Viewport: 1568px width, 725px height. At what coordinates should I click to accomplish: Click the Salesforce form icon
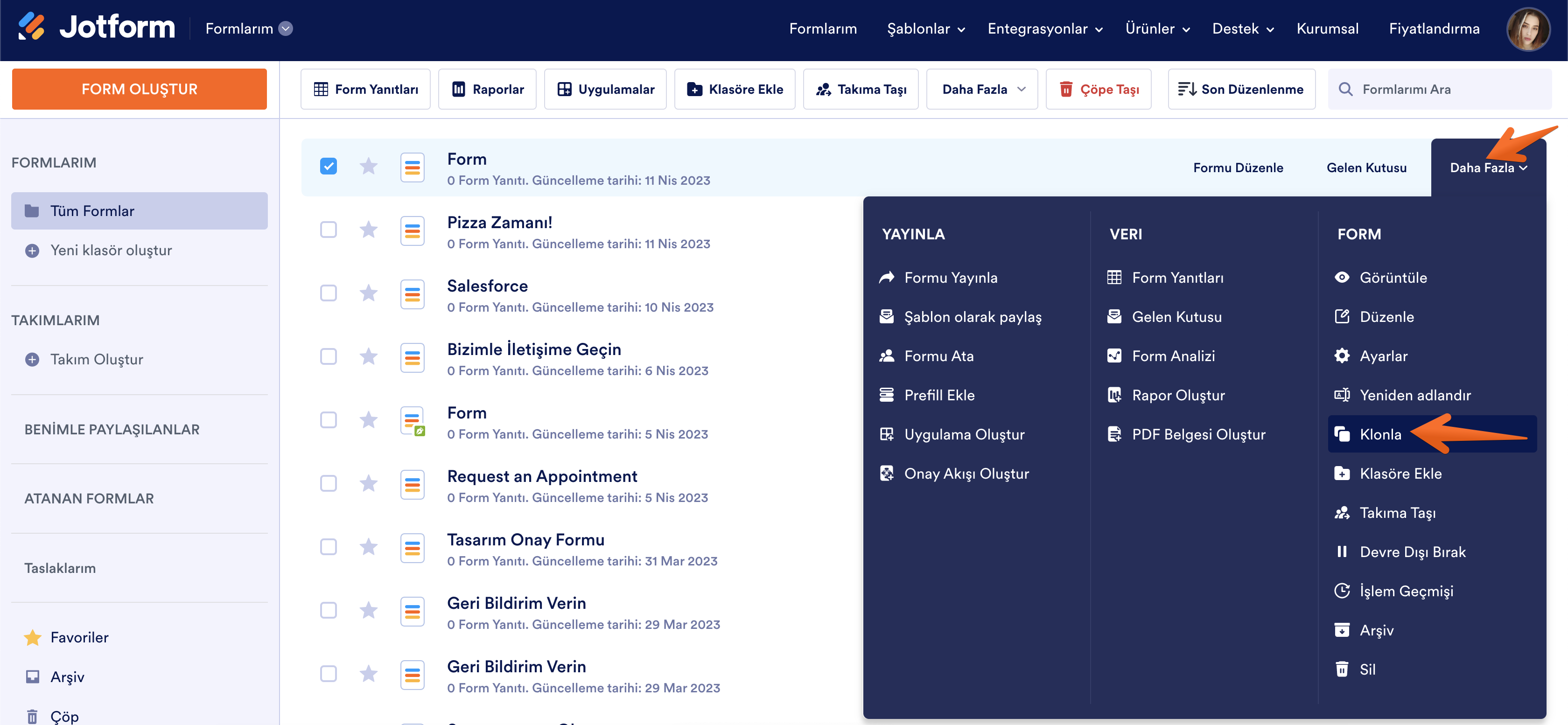coord(412,293)
